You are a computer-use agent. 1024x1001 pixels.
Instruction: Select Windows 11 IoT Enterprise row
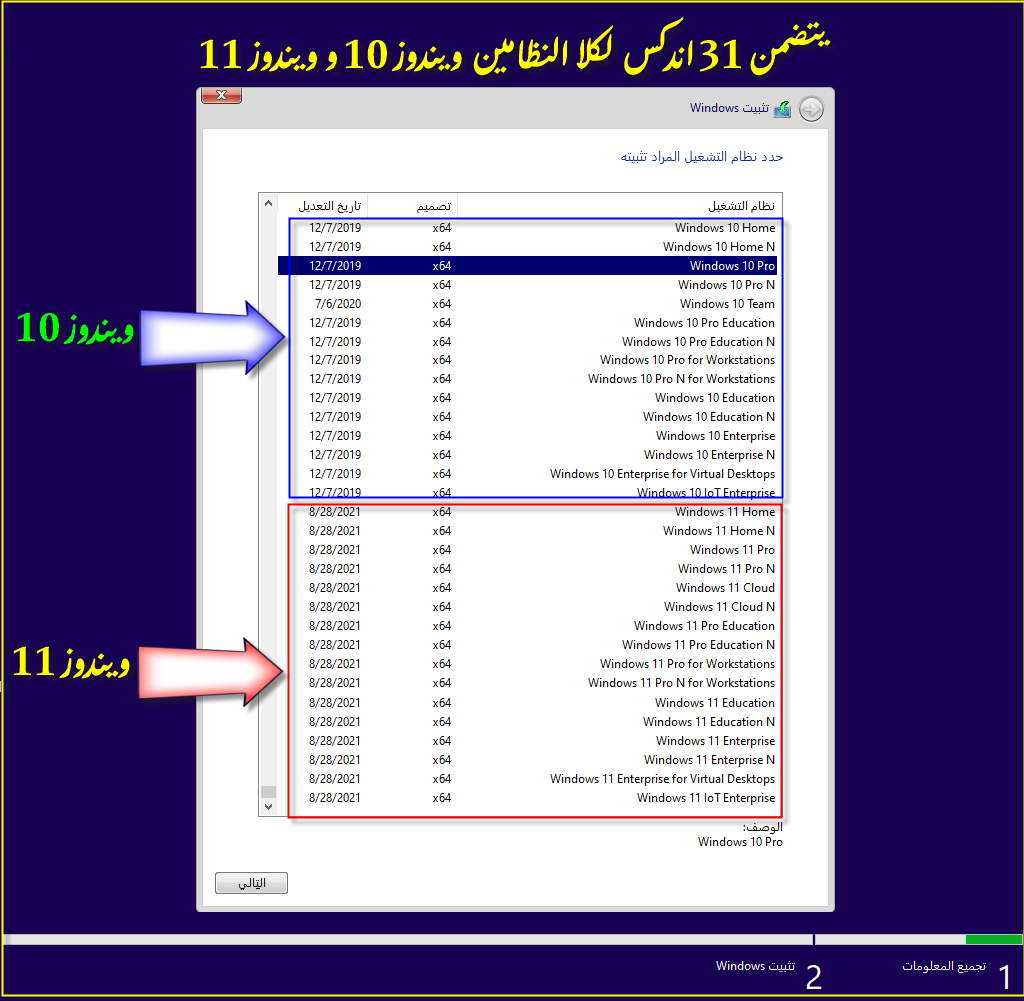pos(528,797)
